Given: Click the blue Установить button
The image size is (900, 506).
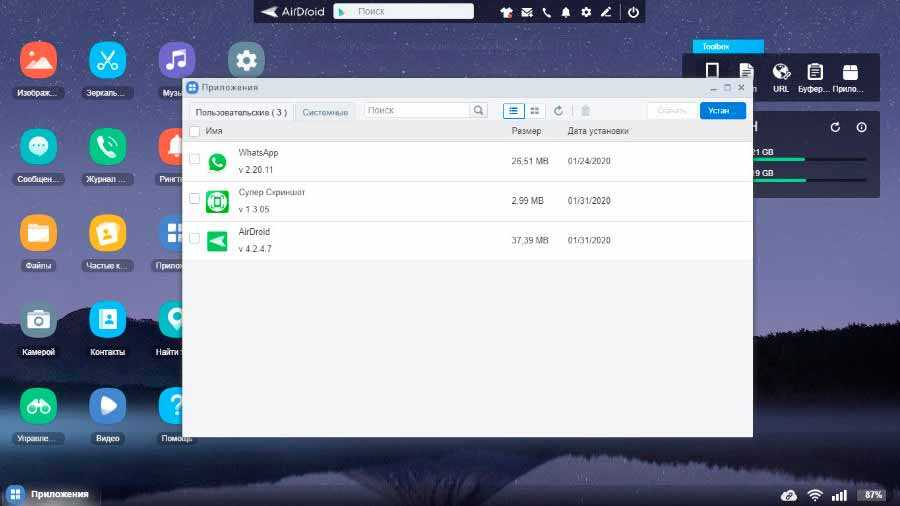Looking at the screenshot, I should coord(722,111).
